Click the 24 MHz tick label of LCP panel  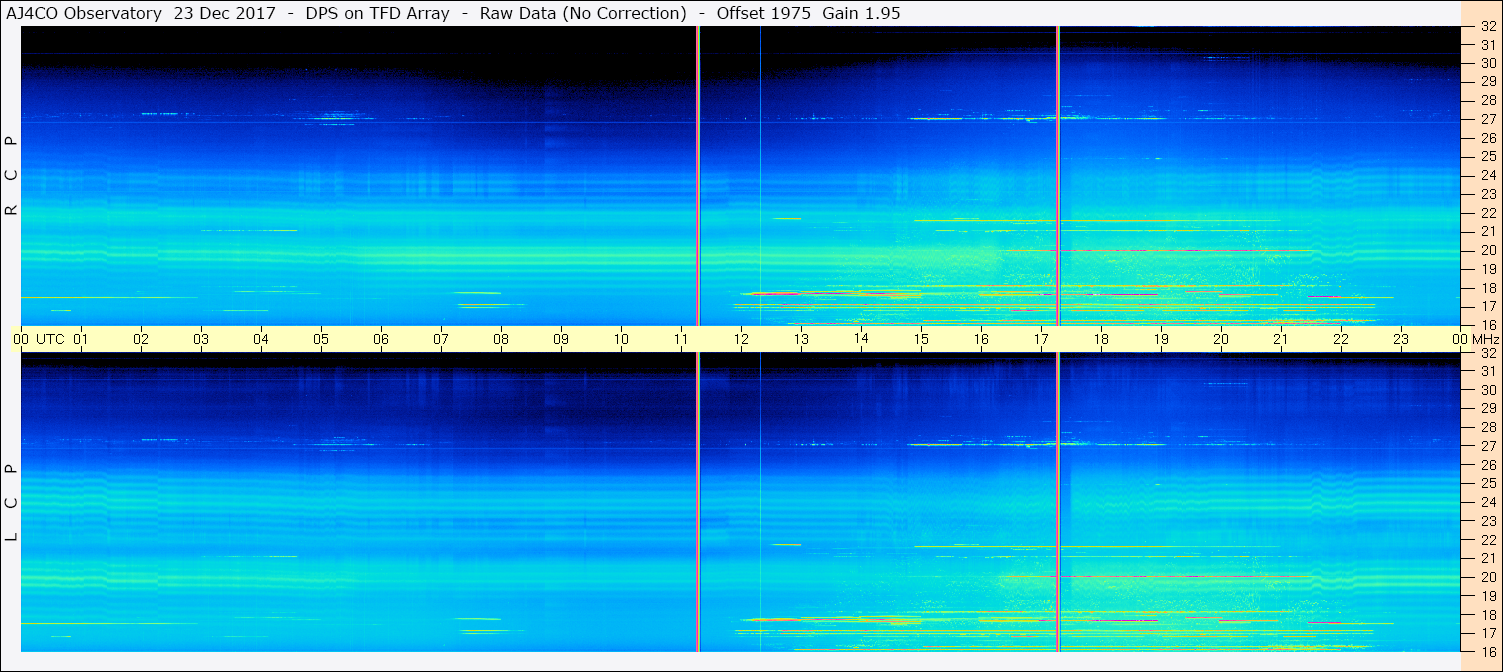tap(1488, 502)
